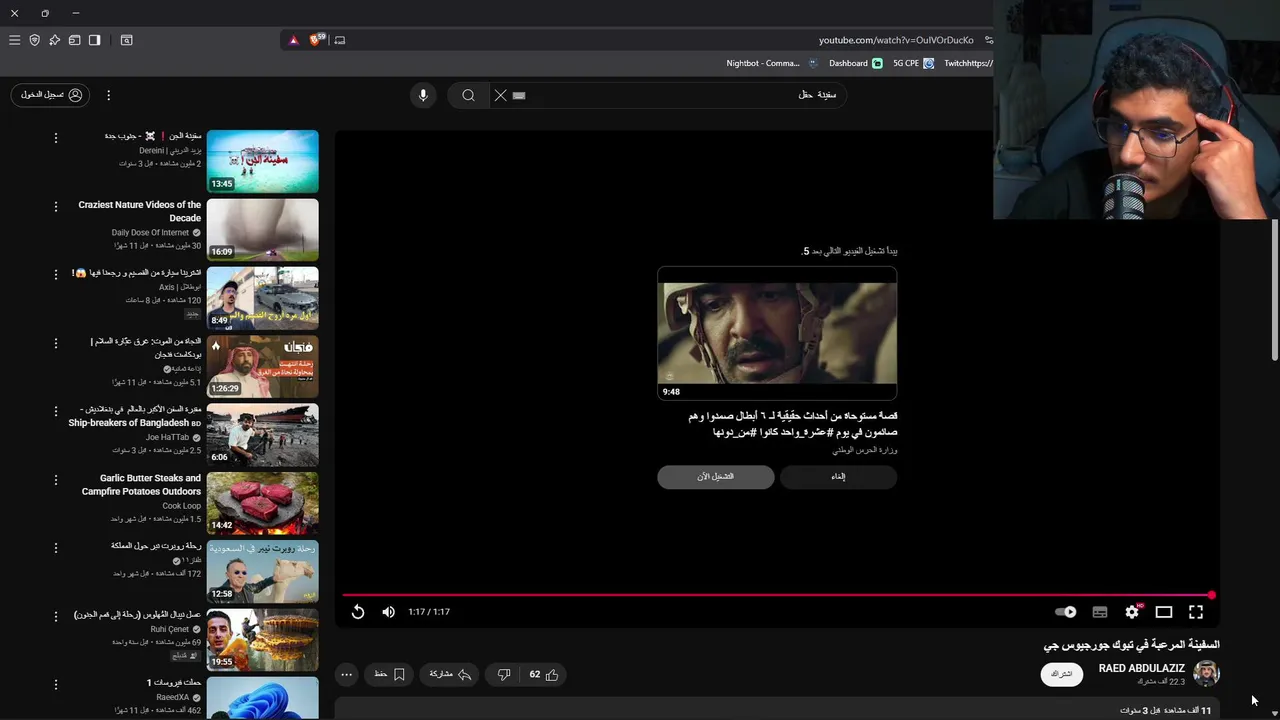Open the 13:45 ship video thumbnail
This screenshot has height=720, width=1280.
[262, 162]
